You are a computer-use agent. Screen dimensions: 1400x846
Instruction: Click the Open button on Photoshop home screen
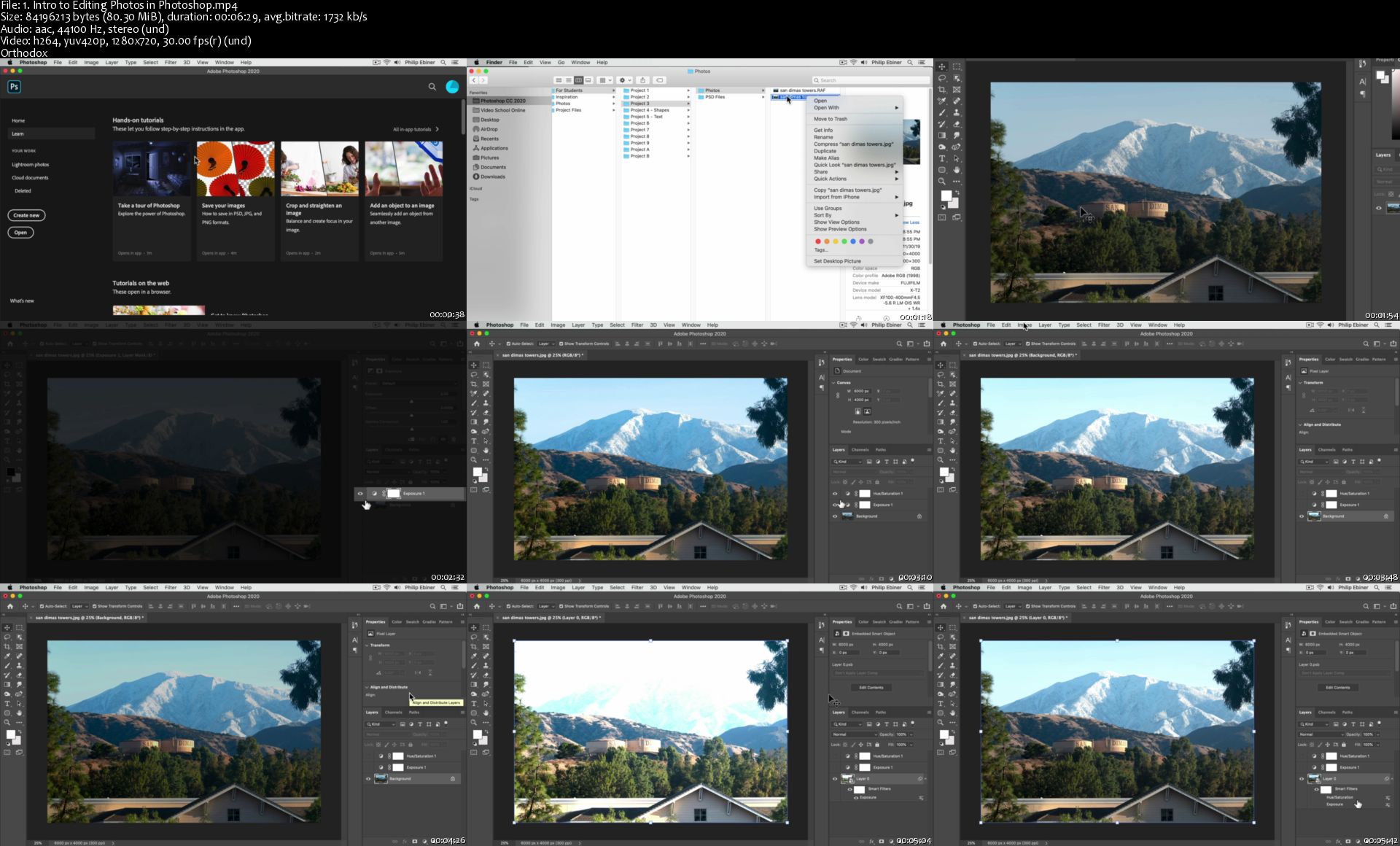click(20, 233)
